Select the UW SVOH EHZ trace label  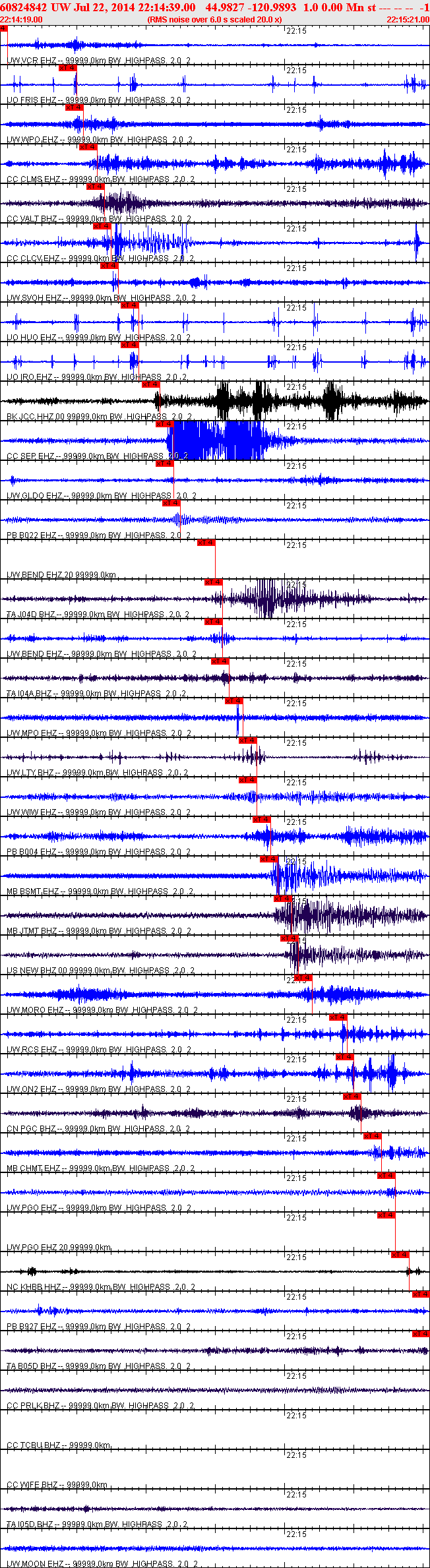point(101,298)
